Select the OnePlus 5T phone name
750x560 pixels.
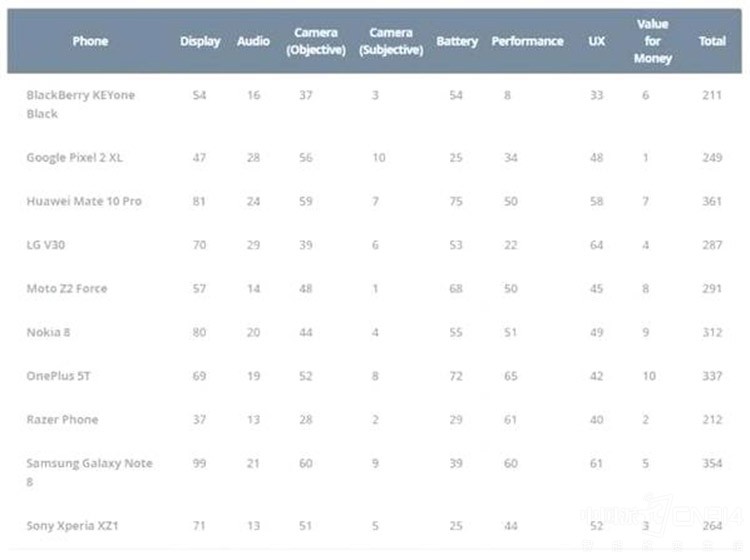click(x=58, y=376)
